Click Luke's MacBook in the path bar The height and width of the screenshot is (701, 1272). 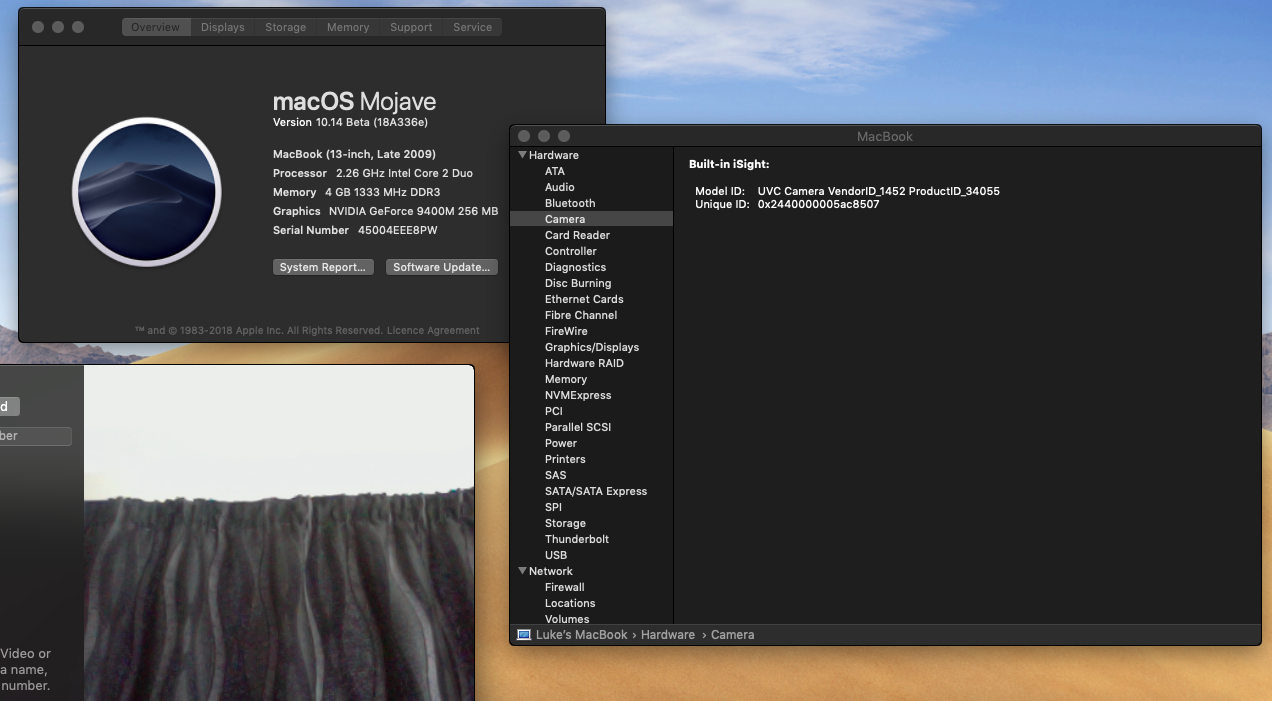click(581, 635)
